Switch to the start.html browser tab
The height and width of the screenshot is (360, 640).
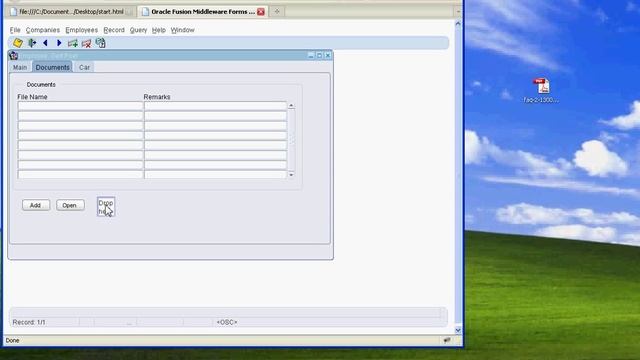point(71,12)
